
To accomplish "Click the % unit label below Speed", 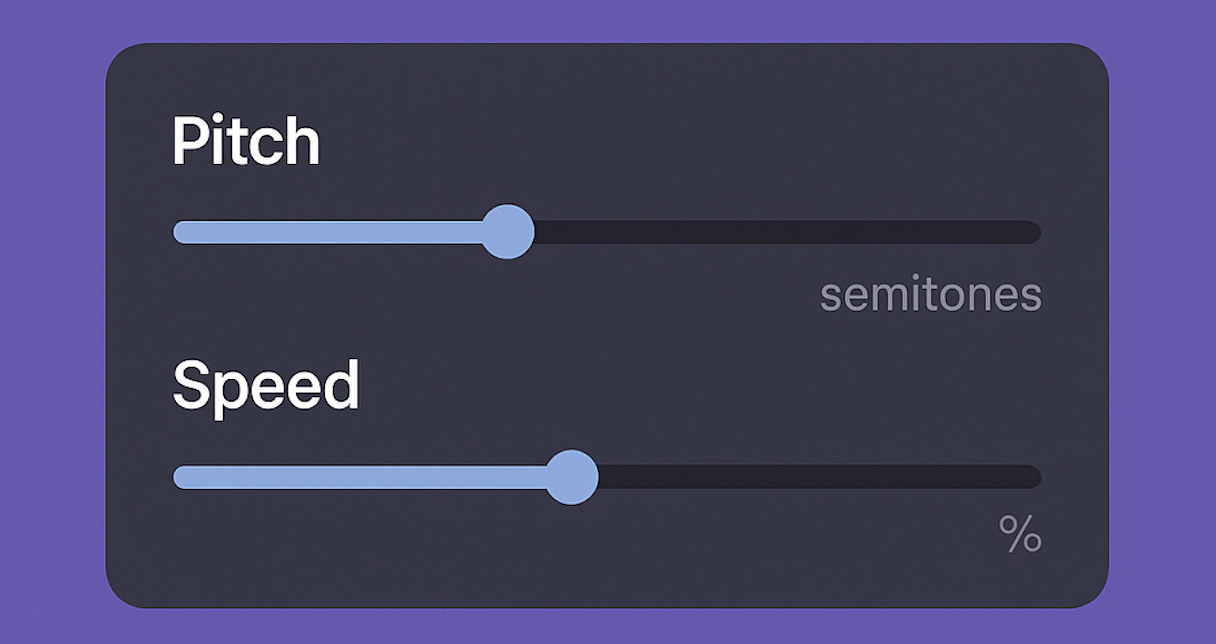I will pyautogui.click(x=1020, y=536).
